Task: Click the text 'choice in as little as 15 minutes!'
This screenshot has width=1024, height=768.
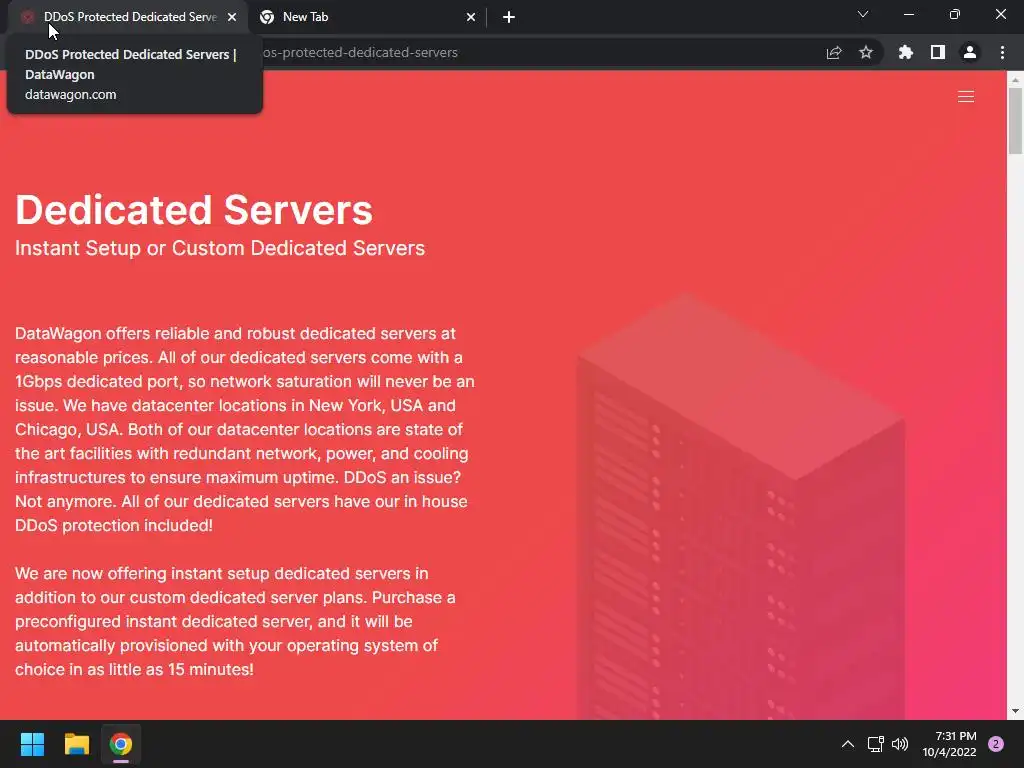Action: pos(134,669)
